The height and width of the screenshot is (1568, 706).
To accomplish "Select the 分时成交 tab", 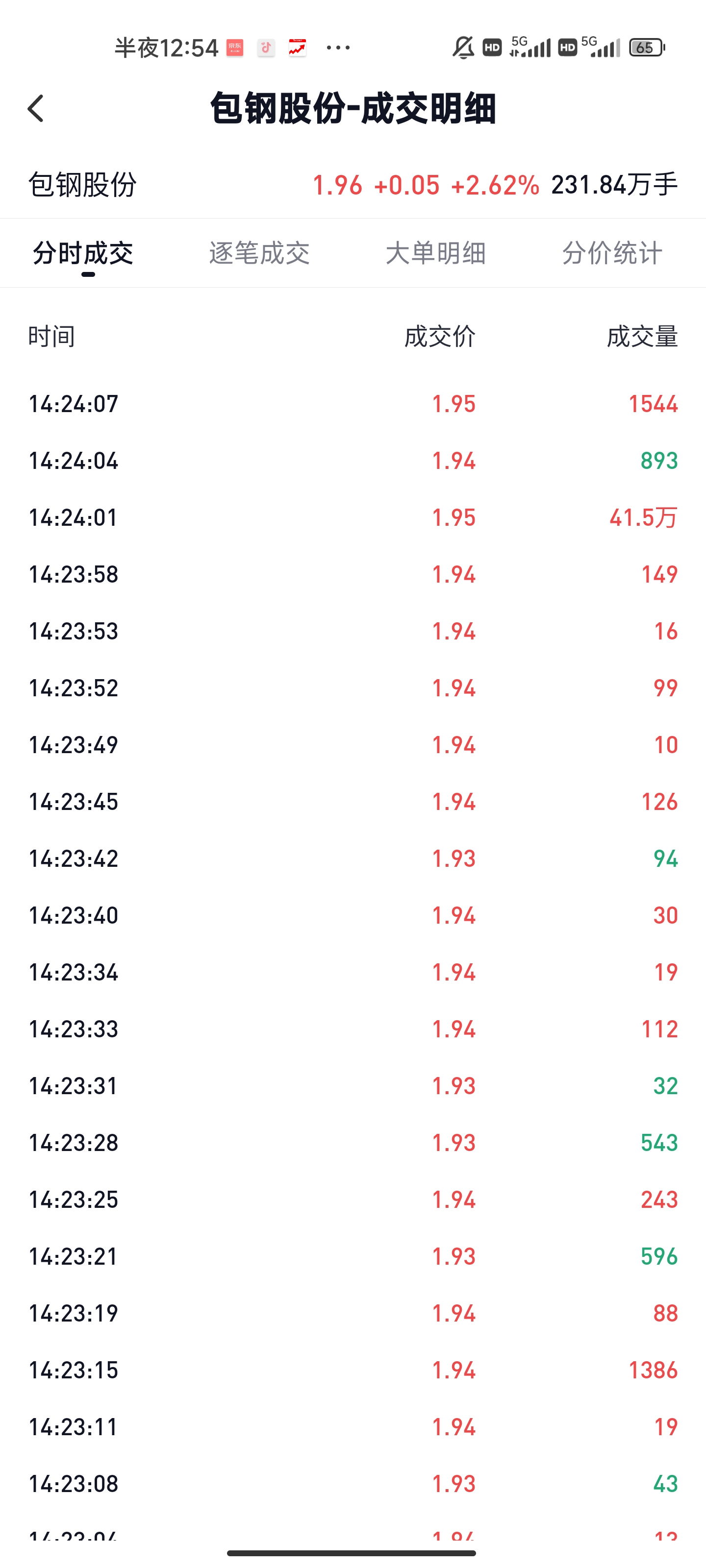I will 83,253.
